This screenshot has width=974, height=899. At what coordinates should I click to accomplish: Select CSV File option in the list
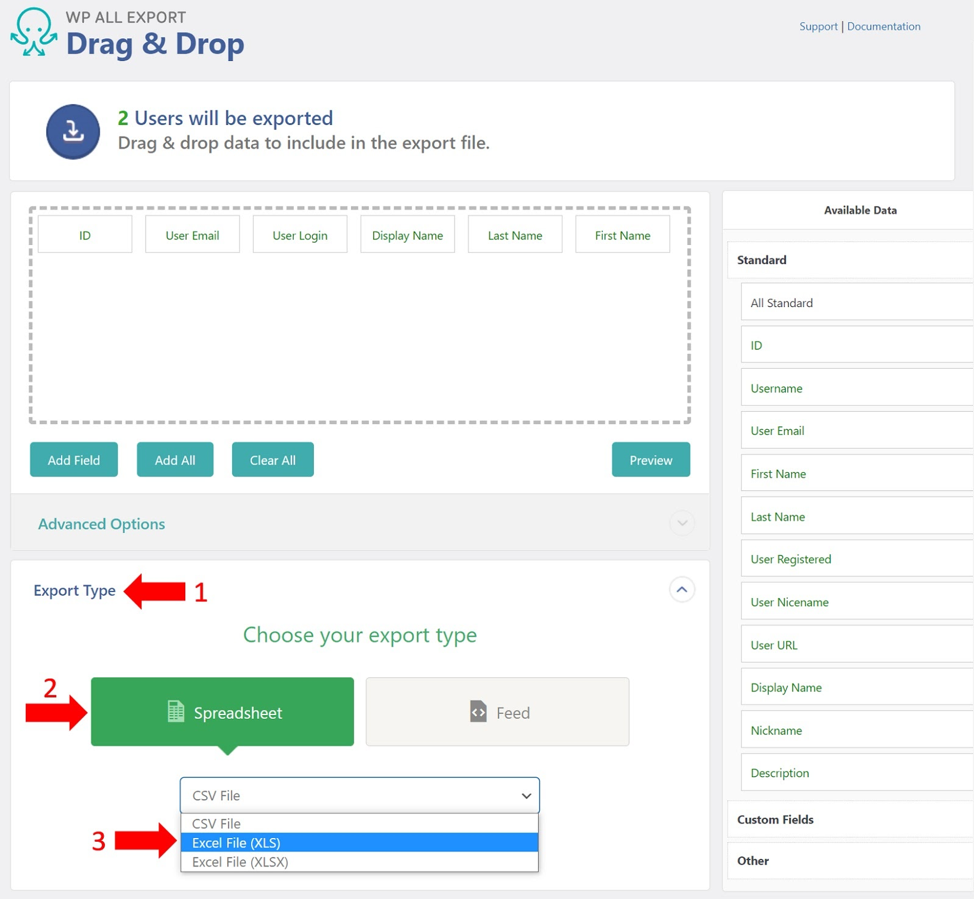[x=360, y=824]
